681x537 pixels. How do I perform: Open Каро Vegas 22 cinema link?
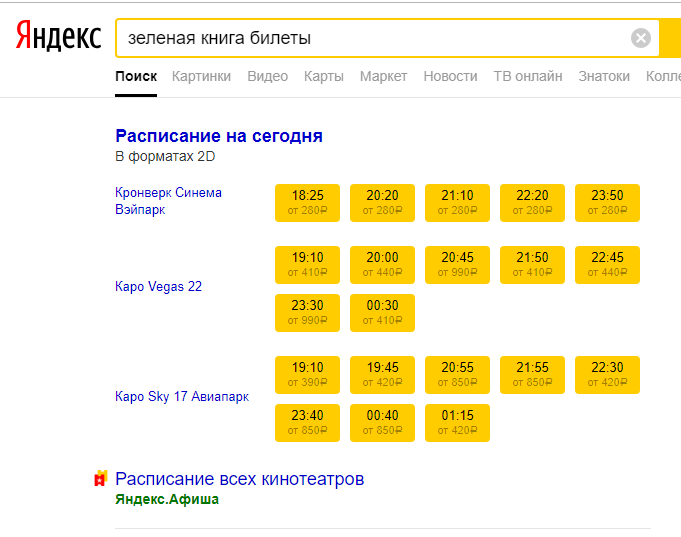pyautogui.click(x=159, y=287)
